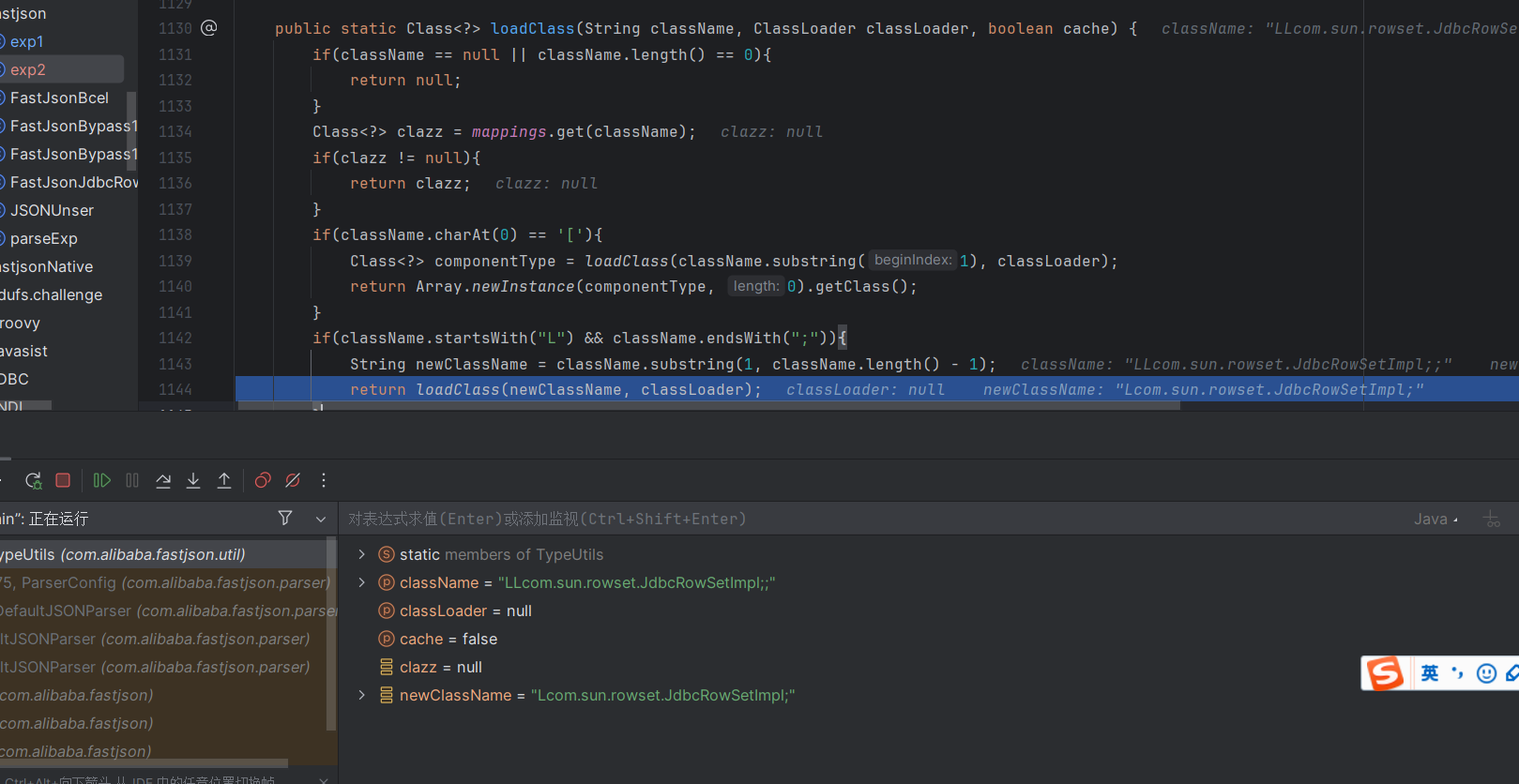Click line number 1144 in gutter
Image resolution: width=1519 pixels, height=784 pixels.
175,389
